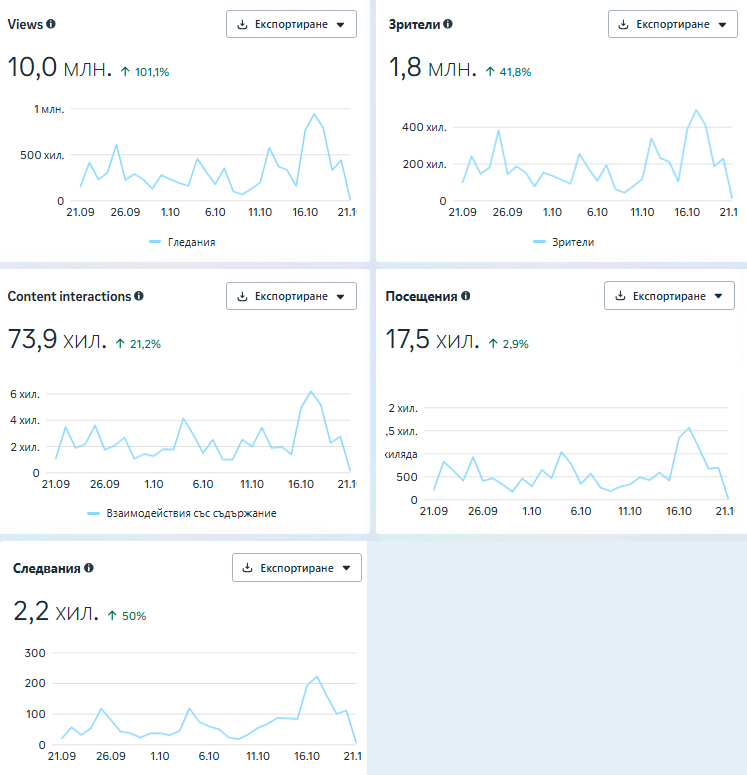The height and width of the screenshot is (775, 747).
Task: Expand the export dropdown arrow for Посещения
Action: click(718, 296)
